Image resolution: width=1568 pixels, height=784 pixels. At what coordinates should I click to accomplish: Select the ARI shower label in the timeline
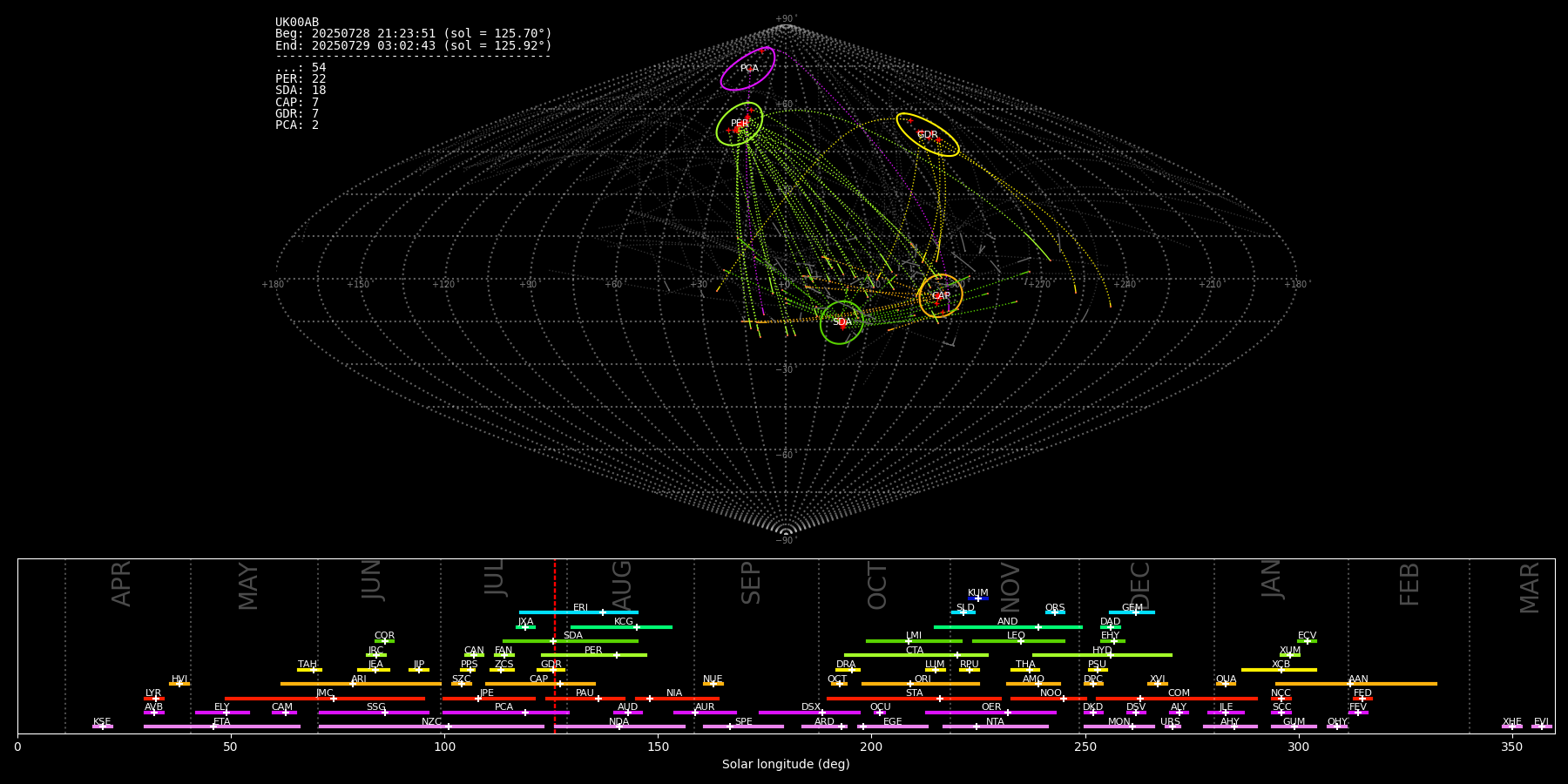click(359, 679)
